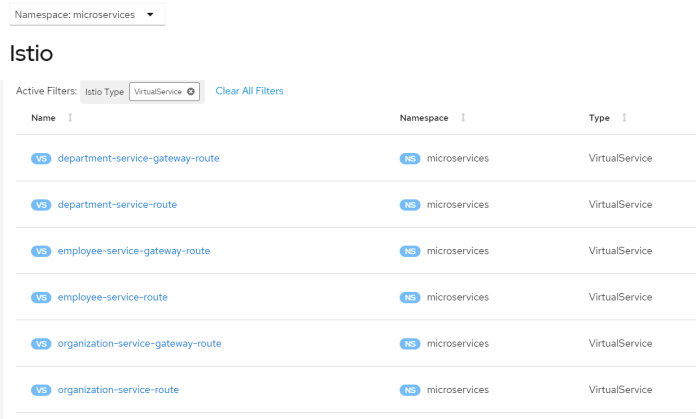Click NS badge in employee-service-gateway-route row
The height and width of the screenshot is (419, 696).
pyautogui.click(x=410, y=251)
